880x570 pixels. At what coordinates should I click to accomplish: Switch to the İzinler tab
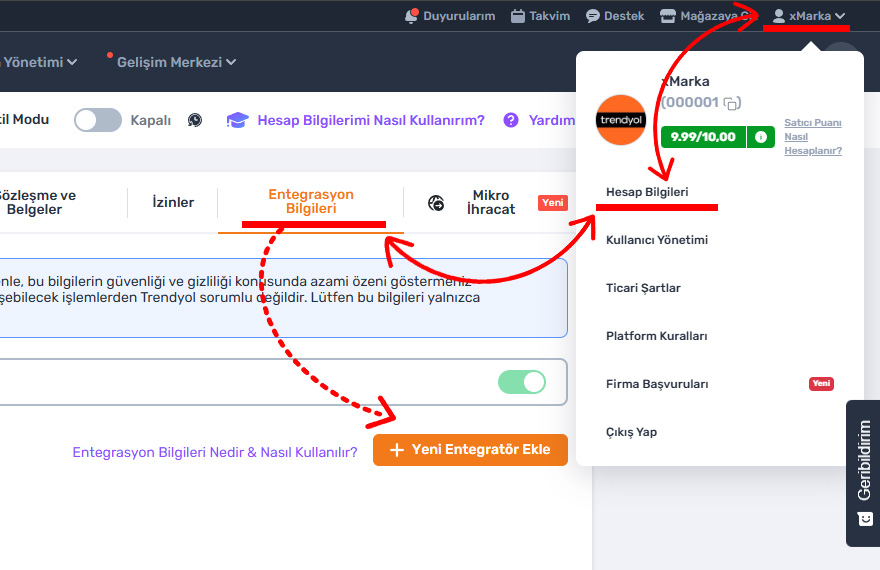173,203
